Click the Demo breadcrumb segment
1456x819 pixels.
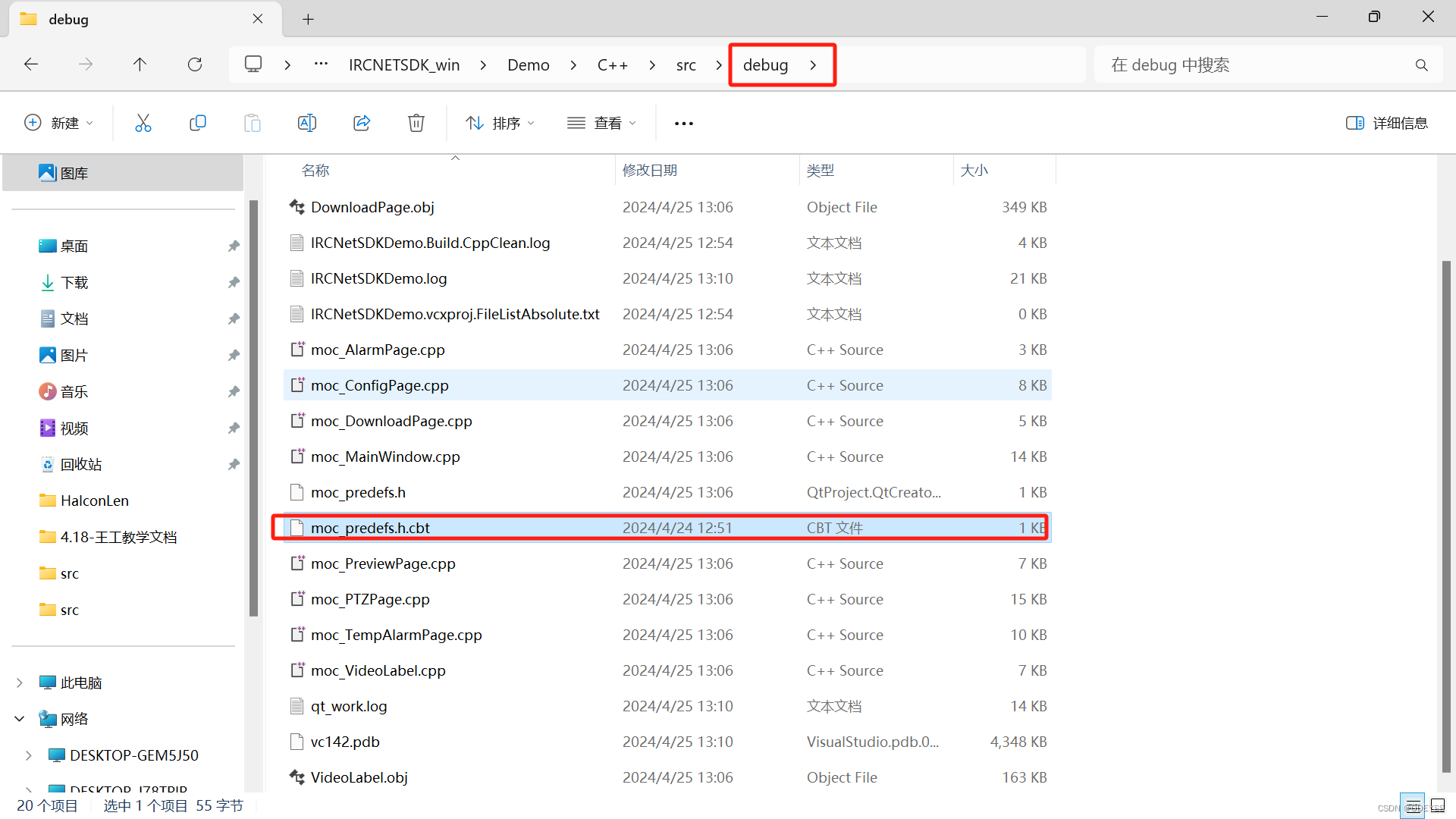(529, 65)
